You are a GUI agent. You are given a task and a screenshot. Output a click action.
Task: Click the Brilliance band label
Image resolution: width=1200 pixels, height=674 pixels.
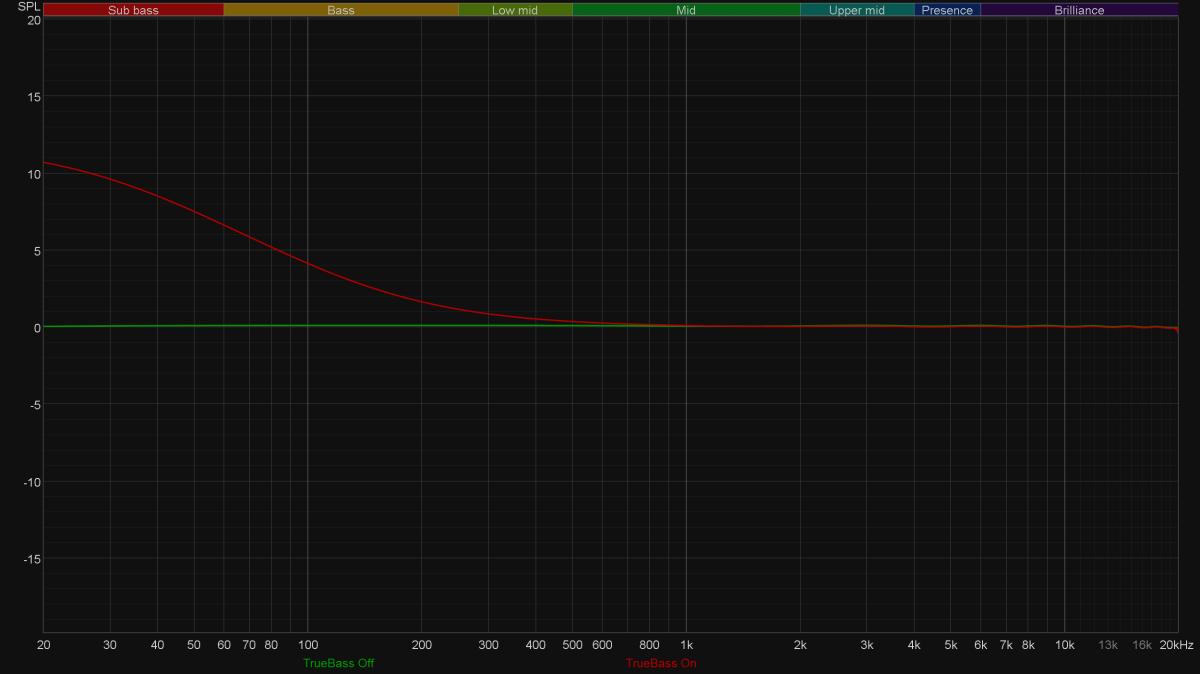pos(1079,10)
